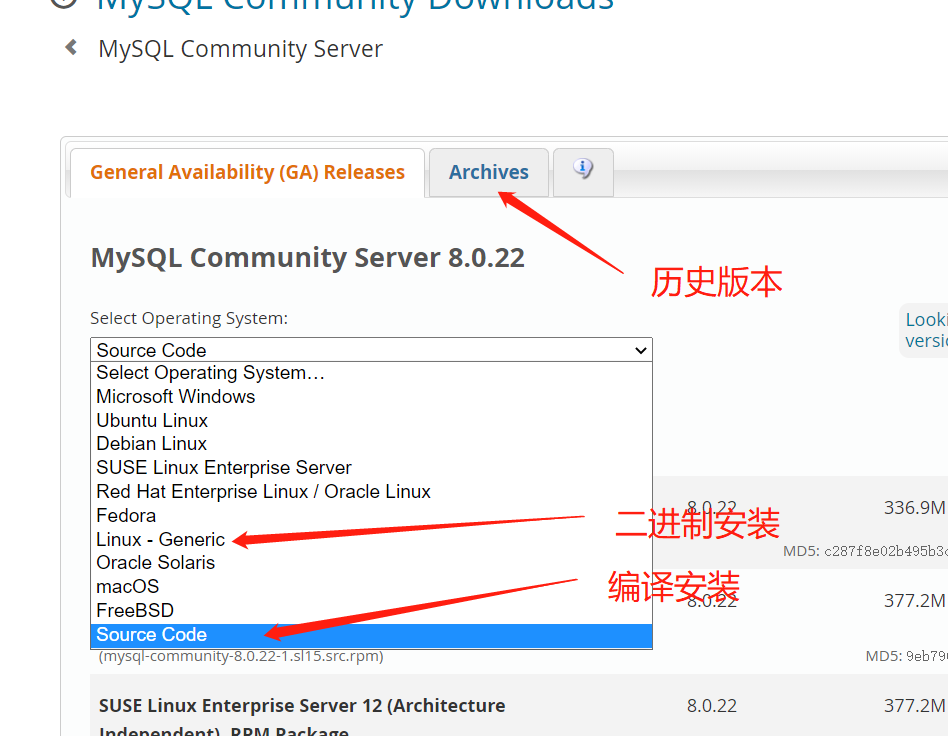The width and height of the screenshot is (948, 736).
Task: Click the 336.9M file size value
Action: click(x=914, y=507)
